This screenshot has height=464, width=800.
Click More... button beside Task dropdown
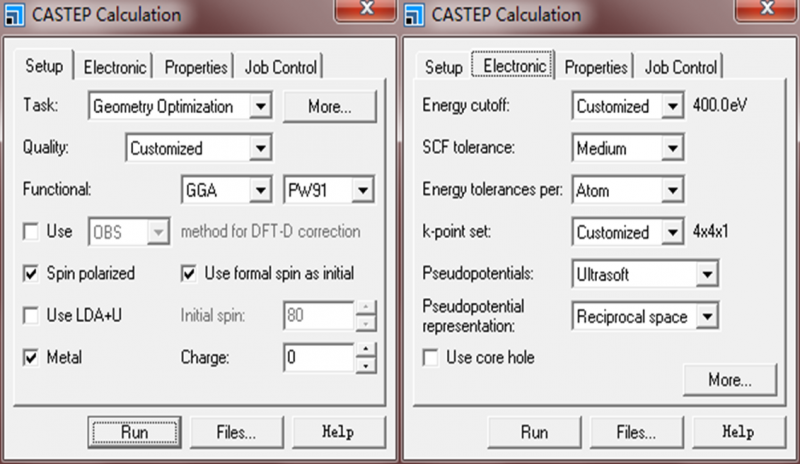[330, 106]
